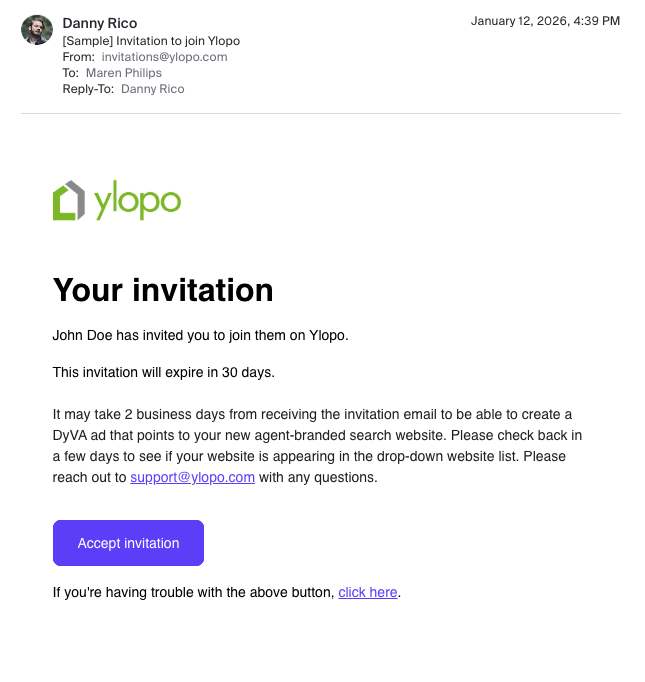Click the John Doe has invited you sentence
The width and height of the screenshot is (645, 682).
[x=201, y=336]
